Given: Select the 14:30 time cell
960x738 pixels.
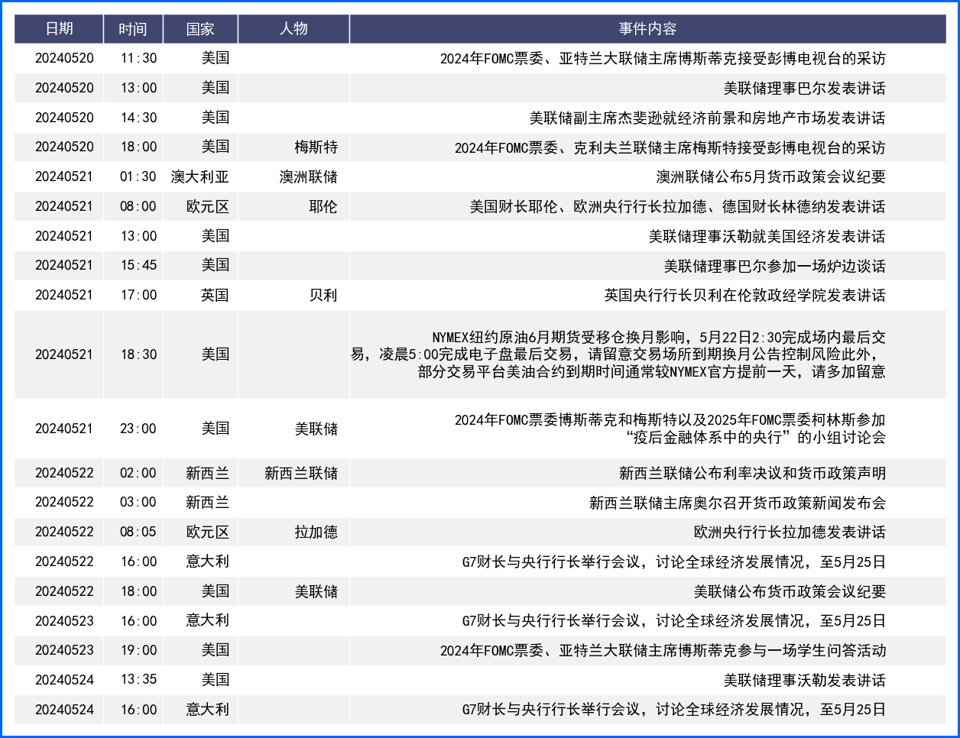Looking at the screenshot, I should (138, 118).
